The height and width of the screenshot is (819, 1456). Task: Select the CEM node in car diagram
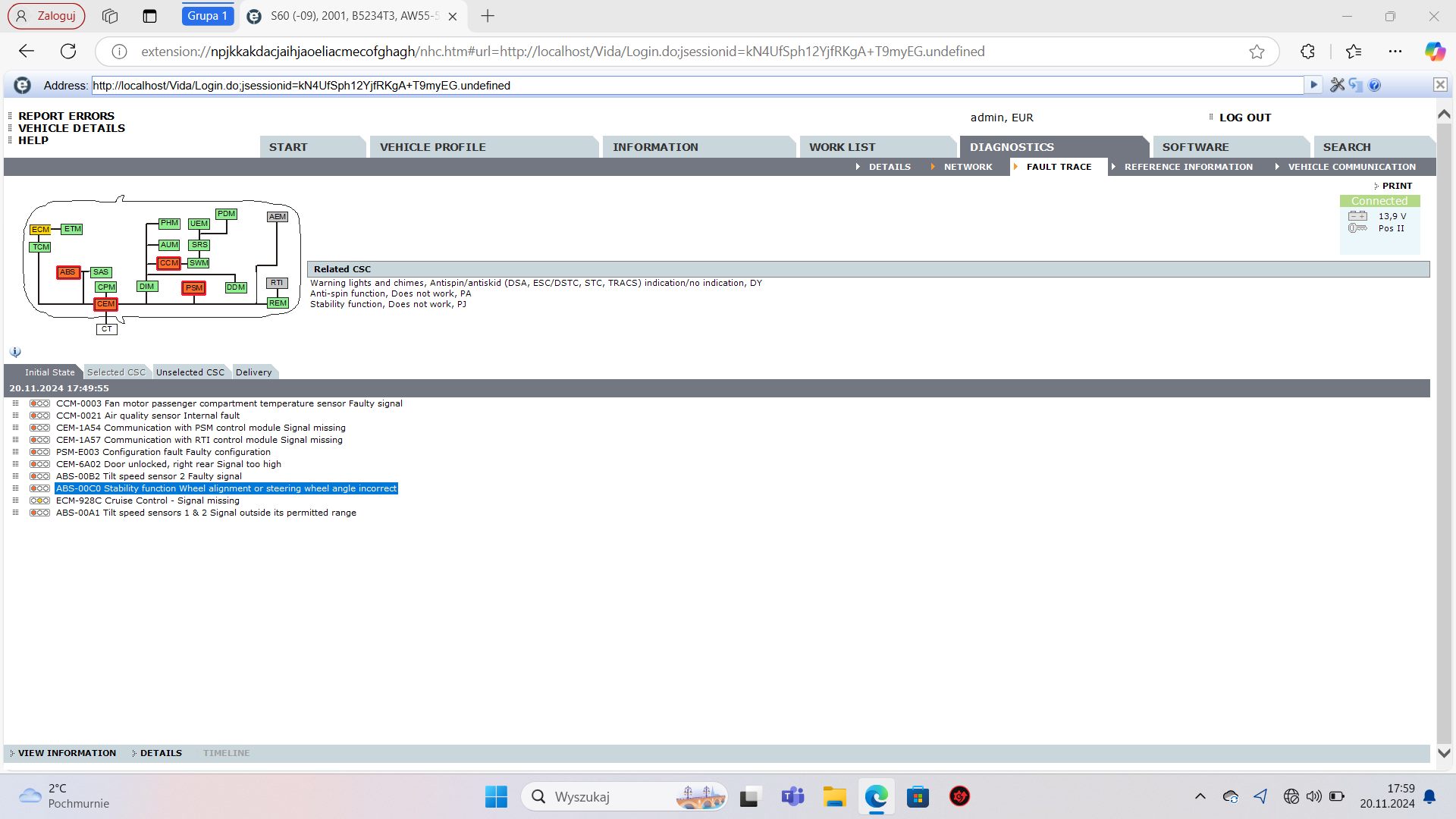105,304
